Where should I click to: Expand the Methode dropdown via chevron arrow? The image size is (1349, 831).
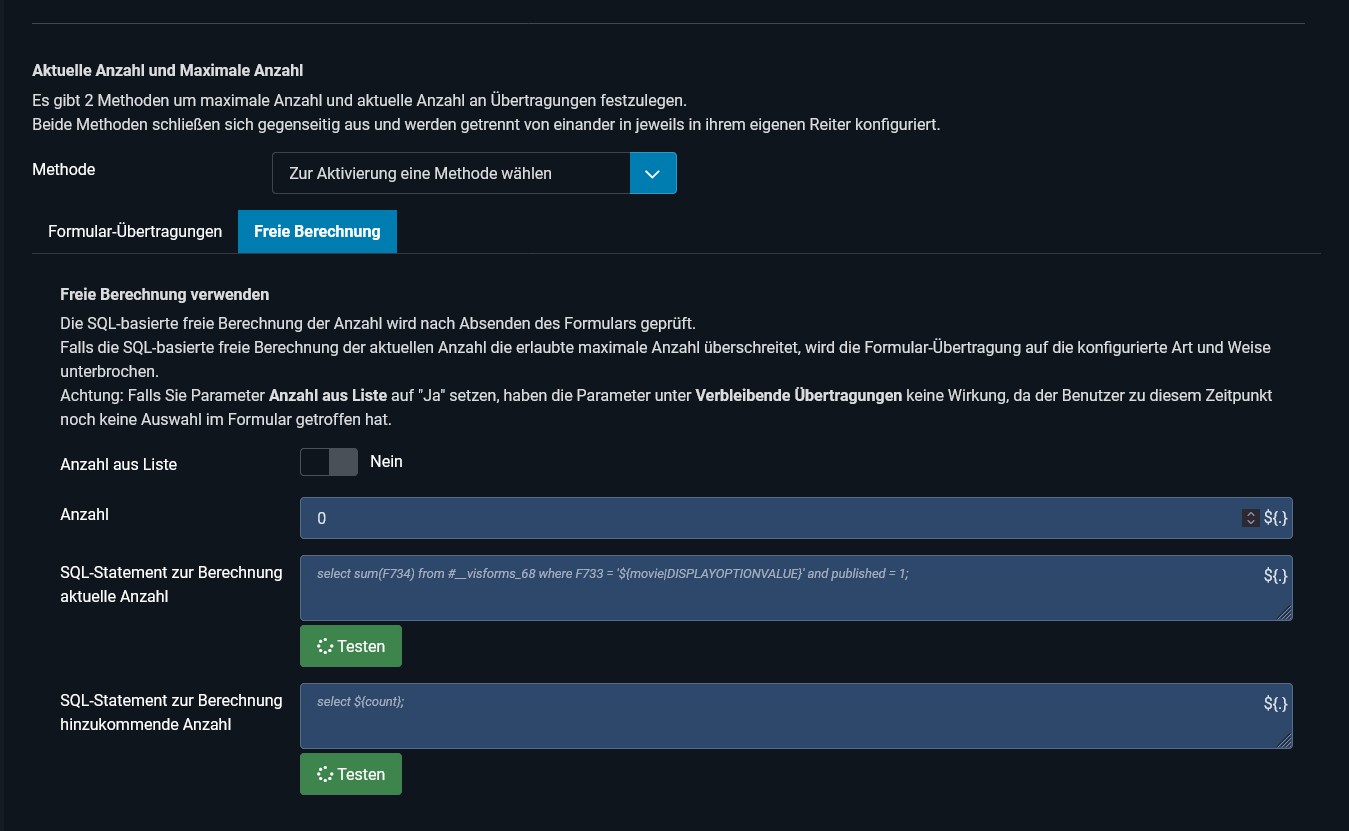(x=653, y=173)
